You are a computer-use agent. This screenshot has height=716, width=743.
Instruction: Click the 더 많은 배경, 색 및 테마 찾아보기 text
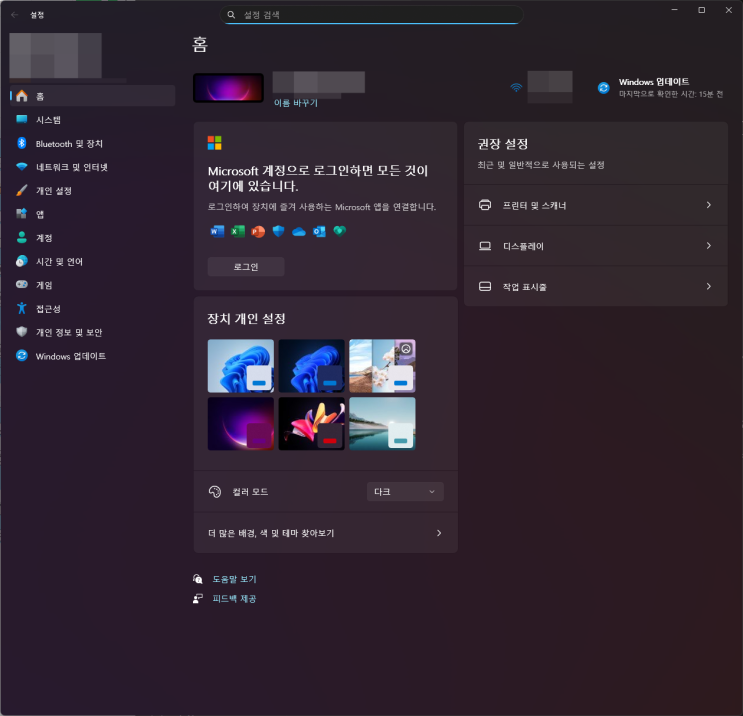click(271, 533)
